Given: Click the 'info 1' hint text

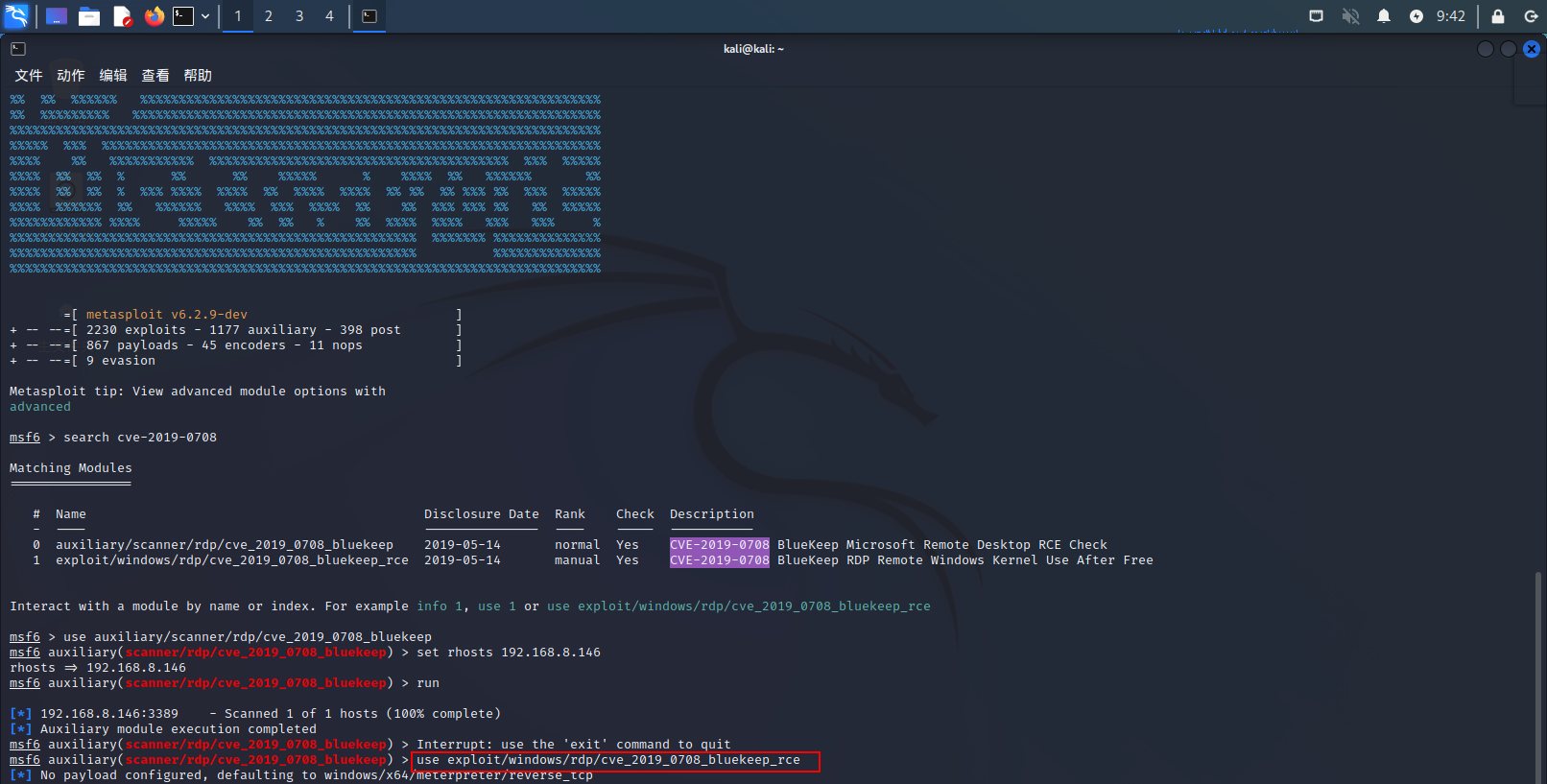Looking at the screenshot, I should click(440, 606).
